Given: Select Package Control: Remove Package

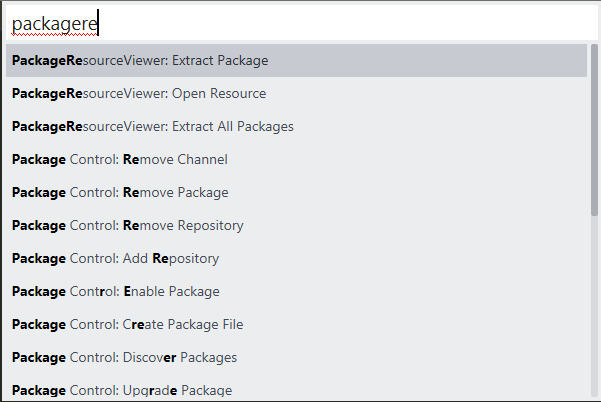Looking at the screenshot, I should [120, 192].
